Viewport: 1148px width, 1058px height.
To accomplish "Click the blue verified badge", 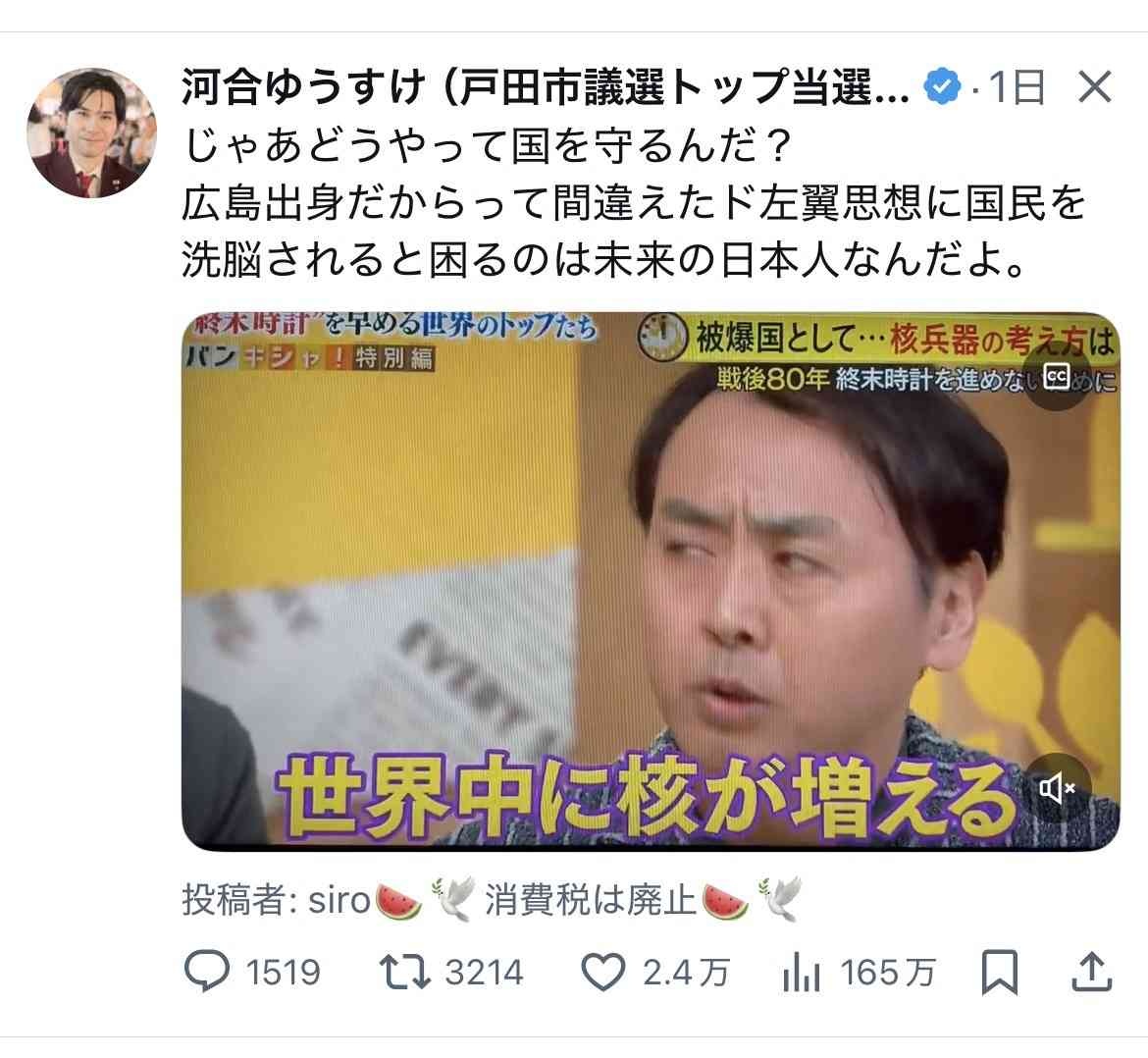I will (x=942, y=87).
